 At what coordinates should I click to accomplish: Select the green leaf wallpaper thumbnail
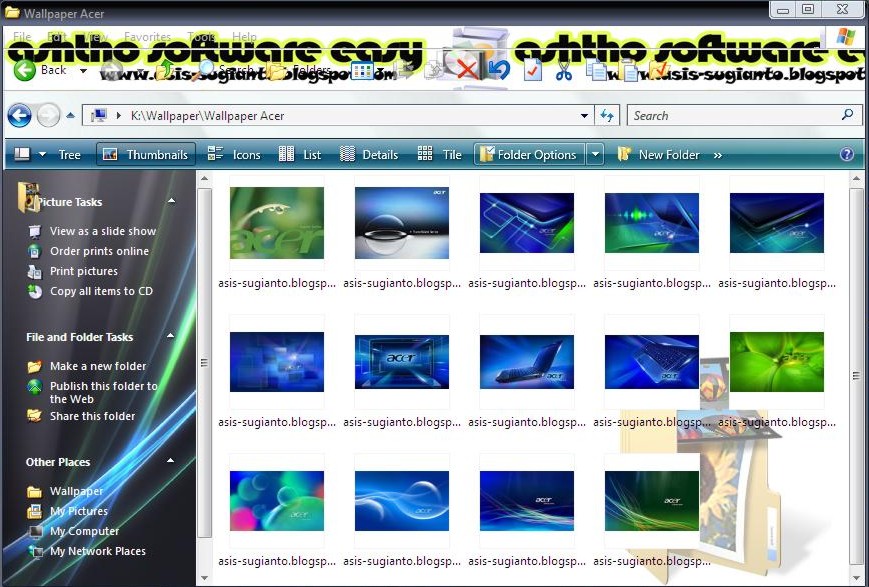pos(777,362)
